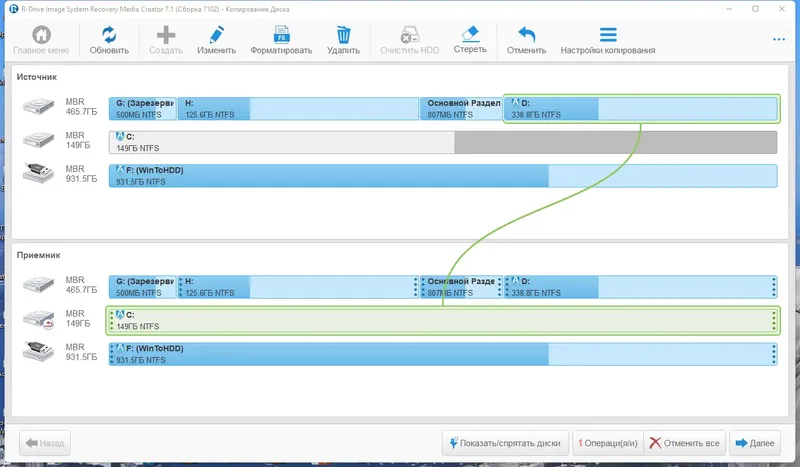This screenshot has height=467, width=800.
Task: Select source 931.5ГБ USB disk icon
Action: coord(39,173)
